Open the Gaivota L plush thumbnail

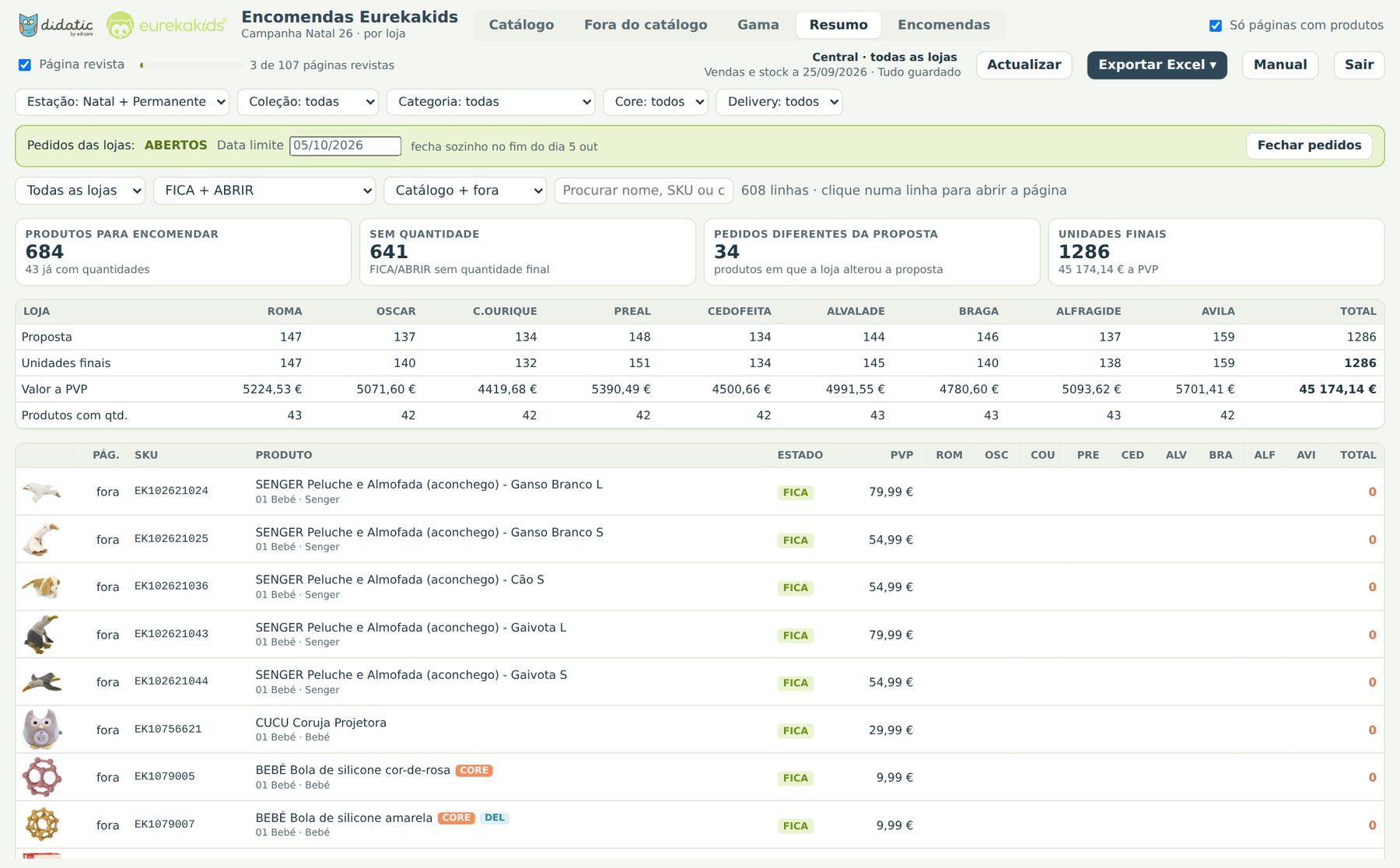click(x=42, y=635)
